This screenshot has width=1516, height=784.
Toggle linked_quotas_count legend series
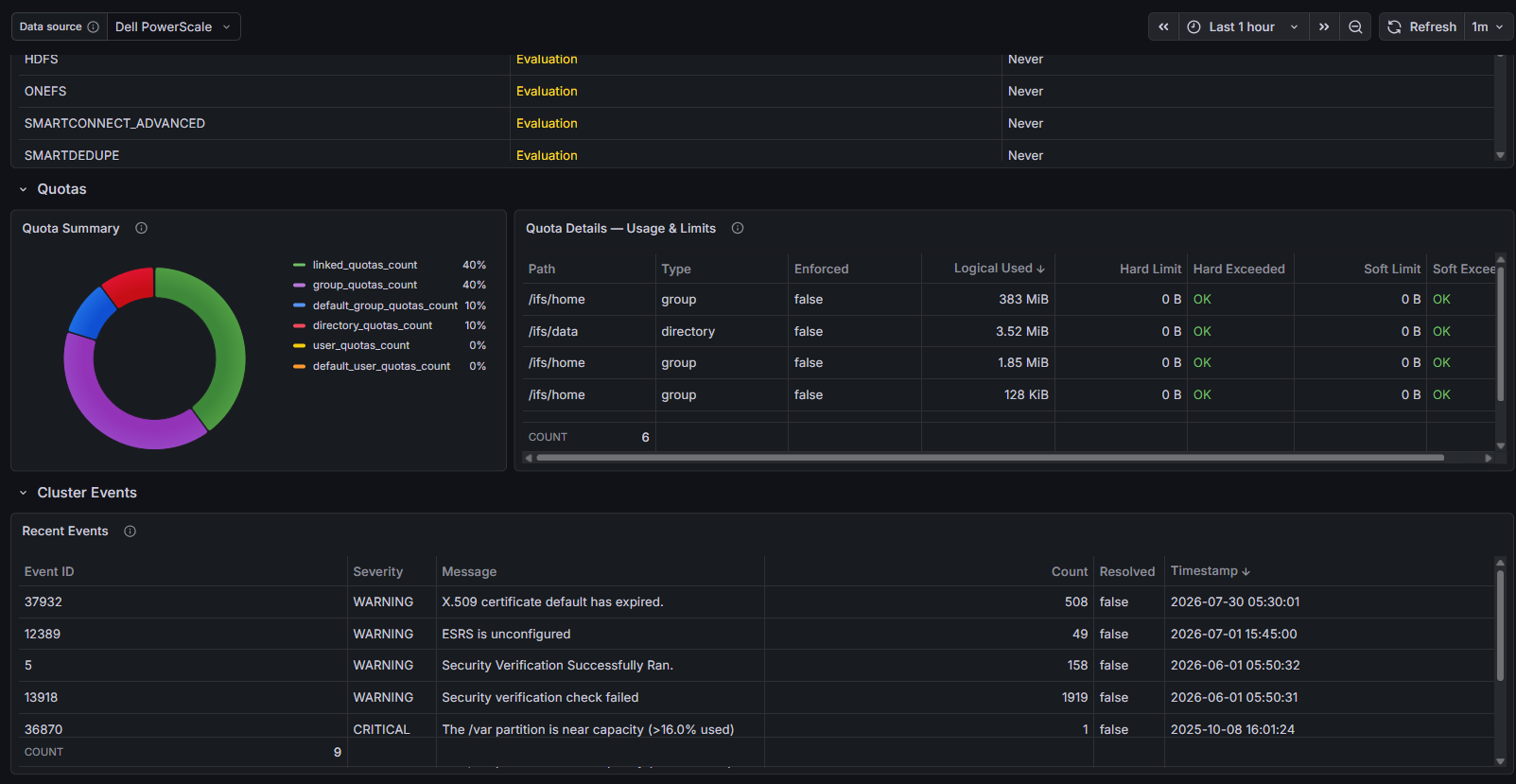point(365,265)
